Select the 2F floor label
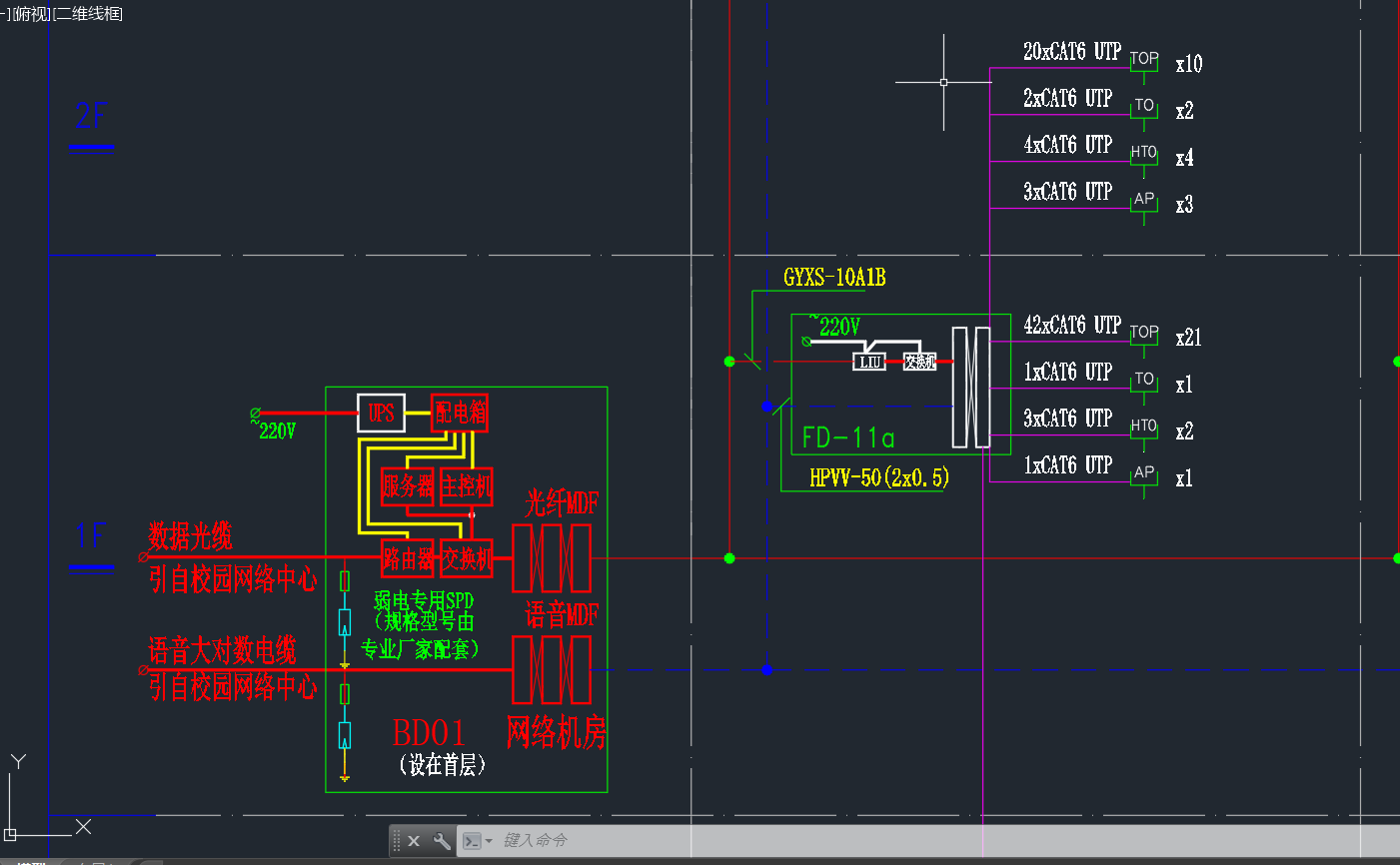The height and width of the screenshot is (865, 1400). click(91, 116)
